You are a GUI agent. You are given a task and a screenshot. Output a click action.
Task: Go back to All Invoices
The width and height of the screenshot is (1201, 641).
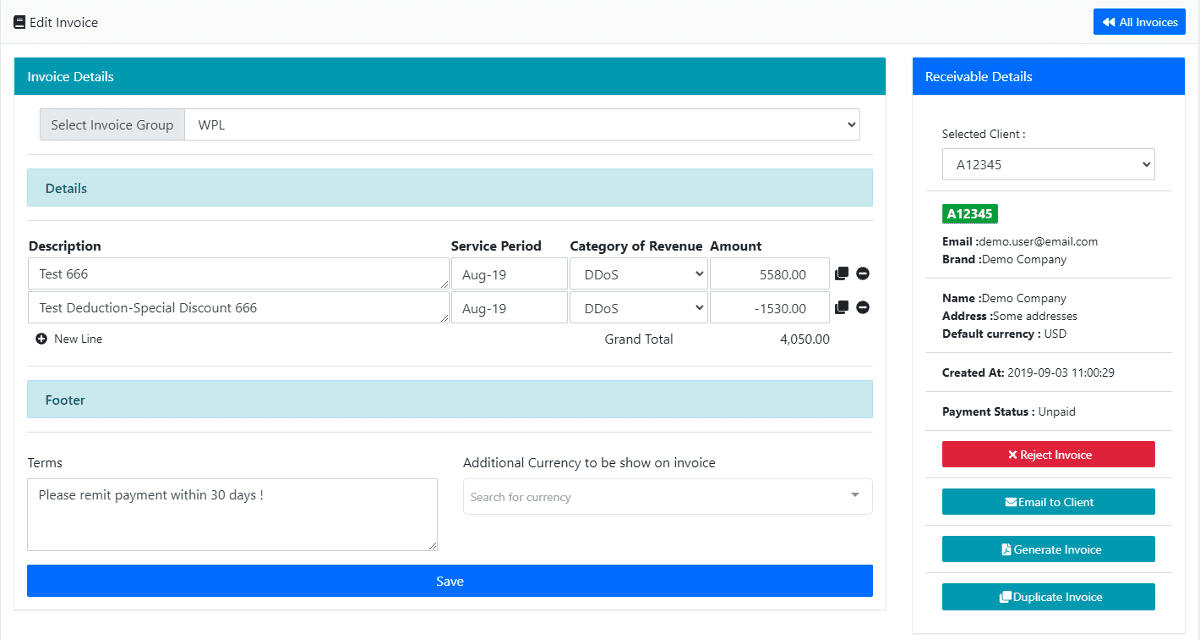tap(1139, 22)
